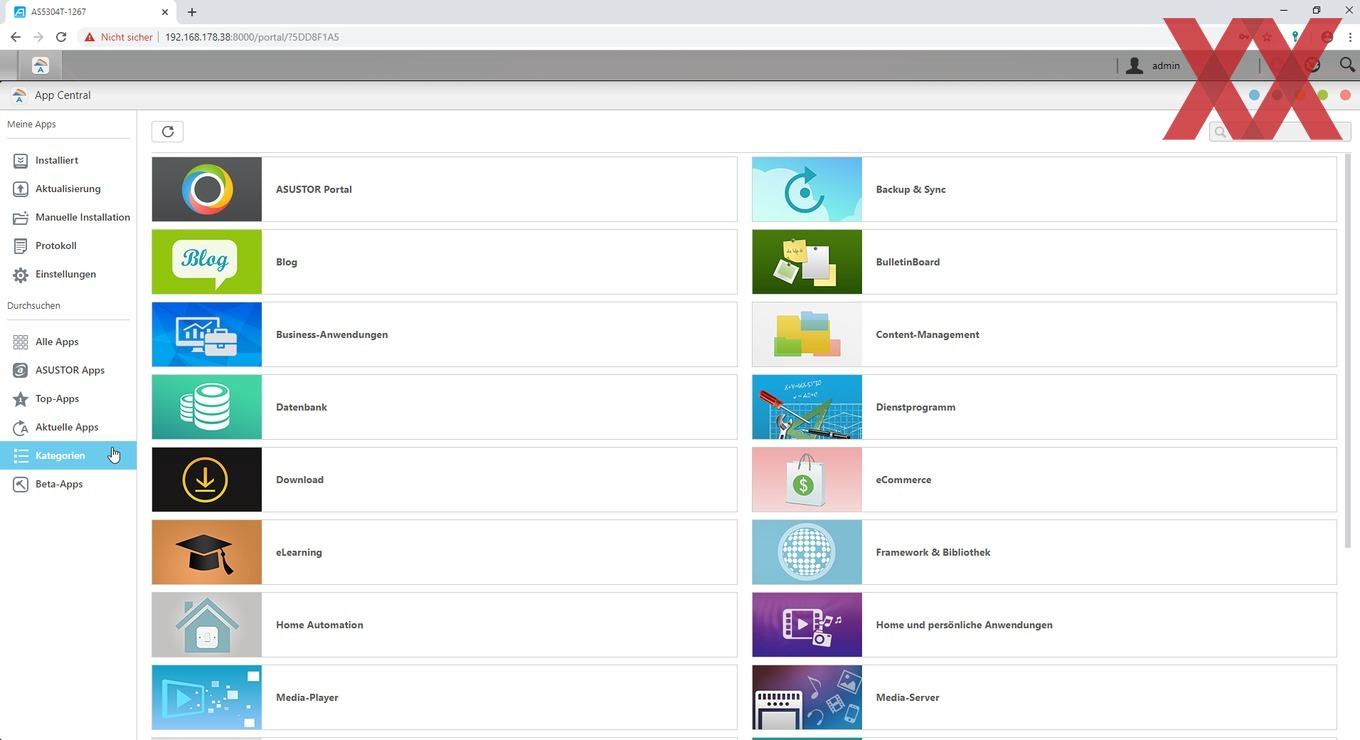Open the Datenbank category icon
The width and height of the screenshot is (1360, 740).
click(207, 407)
